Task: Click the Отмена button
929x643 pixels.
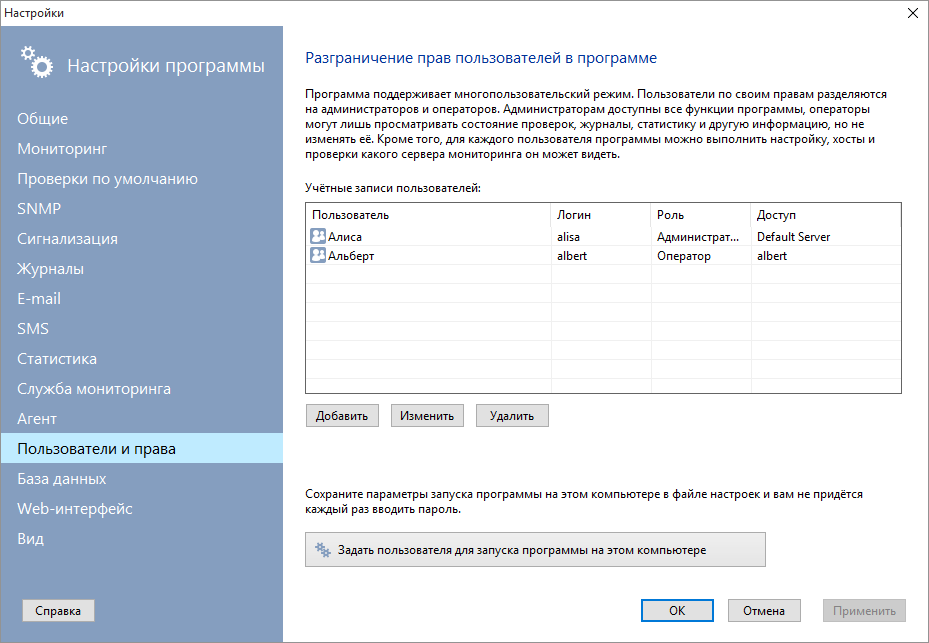Action: coord(764,610)
